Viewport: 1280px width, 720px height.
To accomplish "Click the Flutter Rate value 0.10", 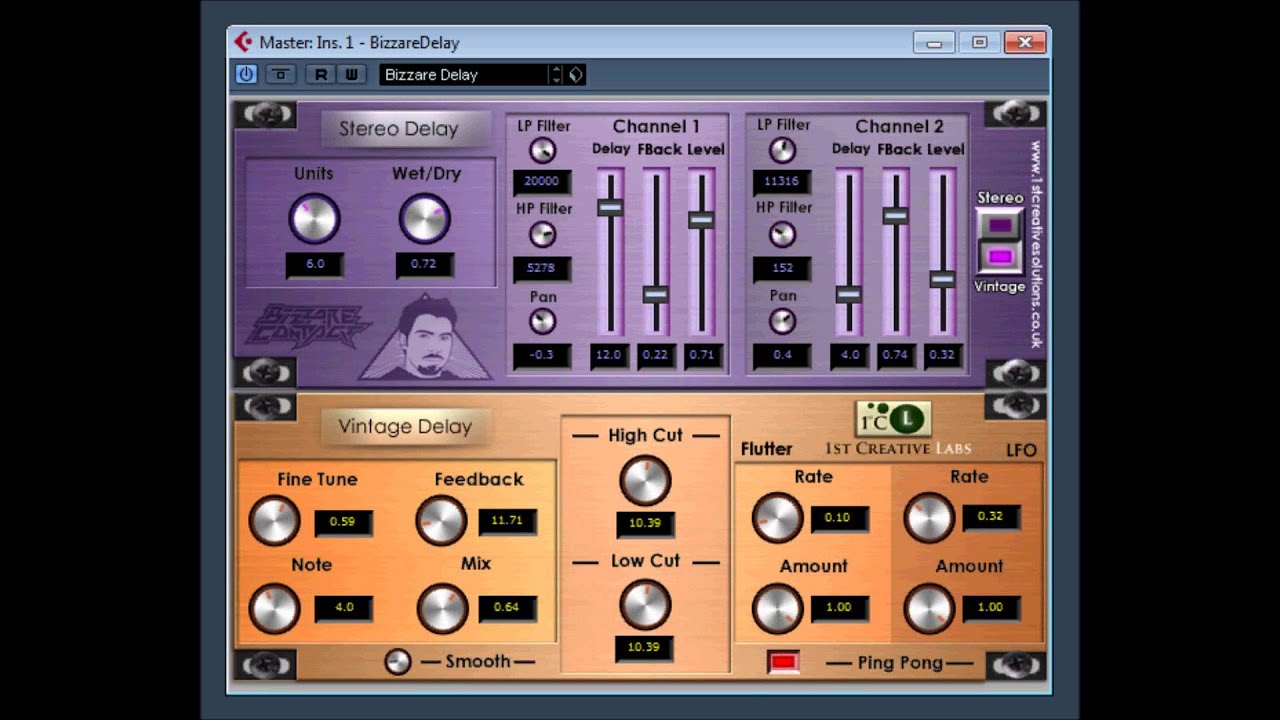I will point(838,518).
